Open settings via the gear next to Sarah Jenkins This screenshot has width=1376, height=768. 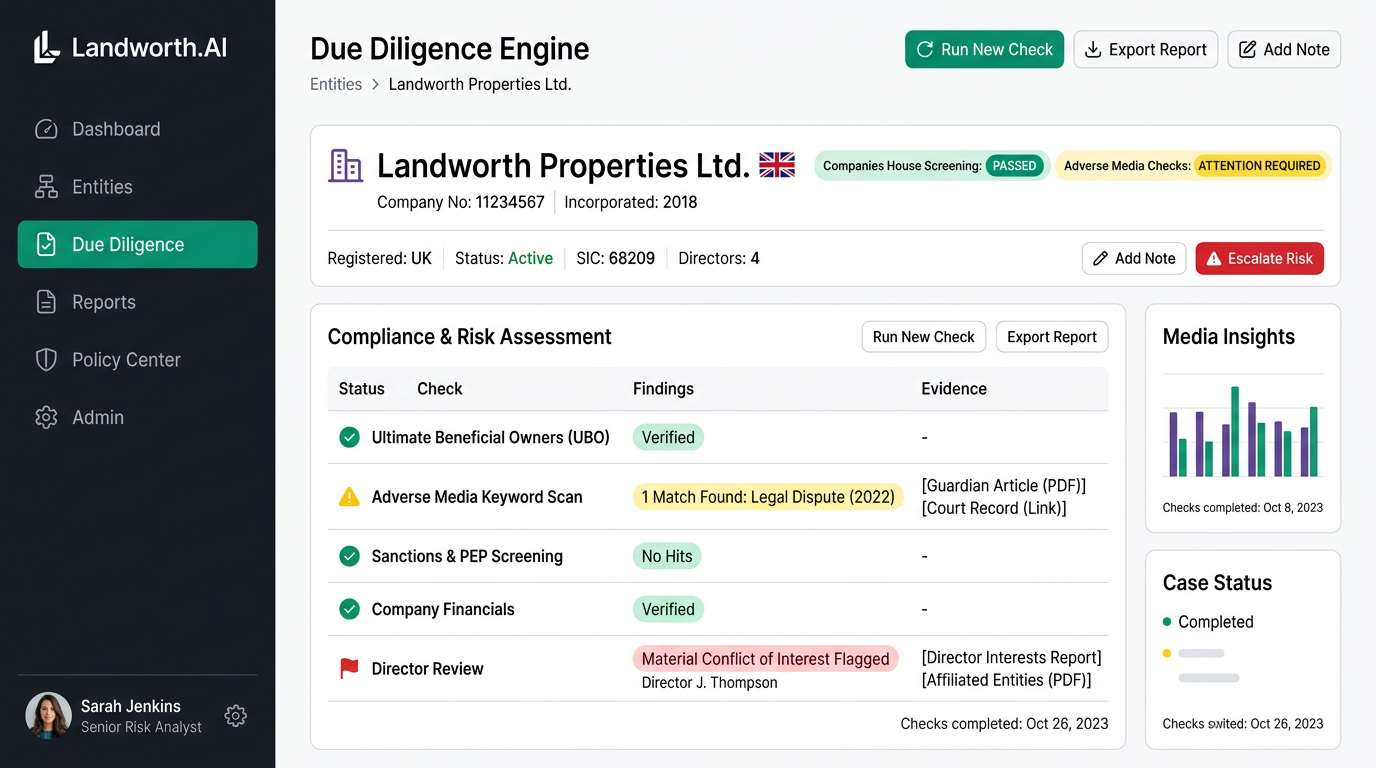tap(235, 716)
